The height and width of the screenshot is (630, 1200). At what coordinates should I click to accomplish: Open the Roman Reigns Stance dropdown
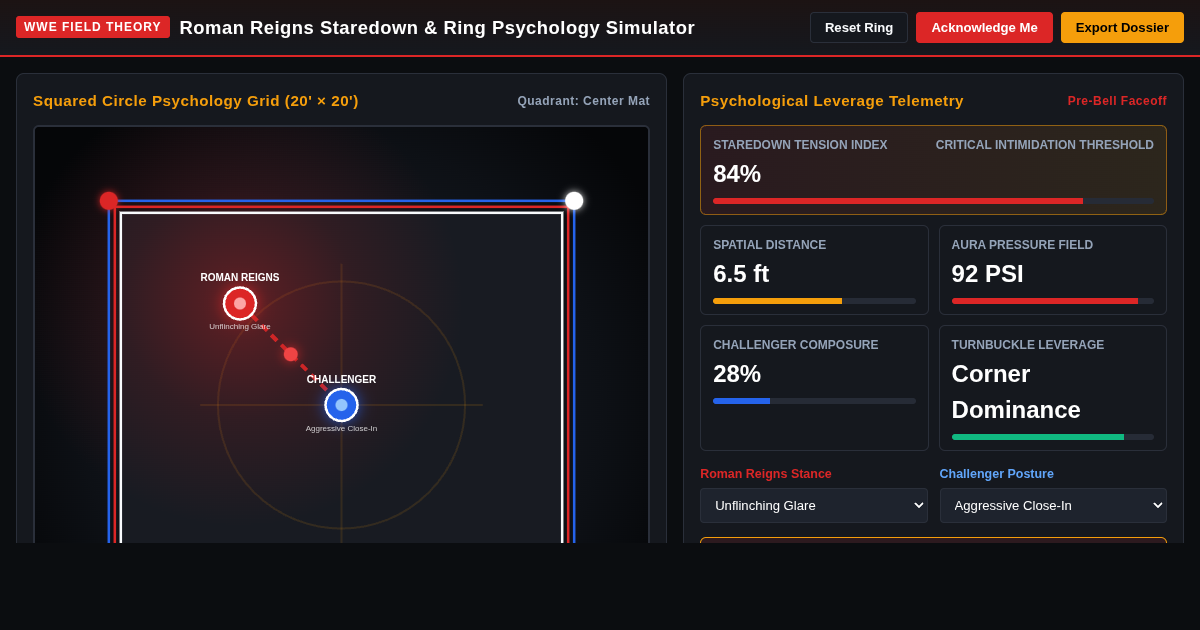pyautogui.click(x=814, y=505)
